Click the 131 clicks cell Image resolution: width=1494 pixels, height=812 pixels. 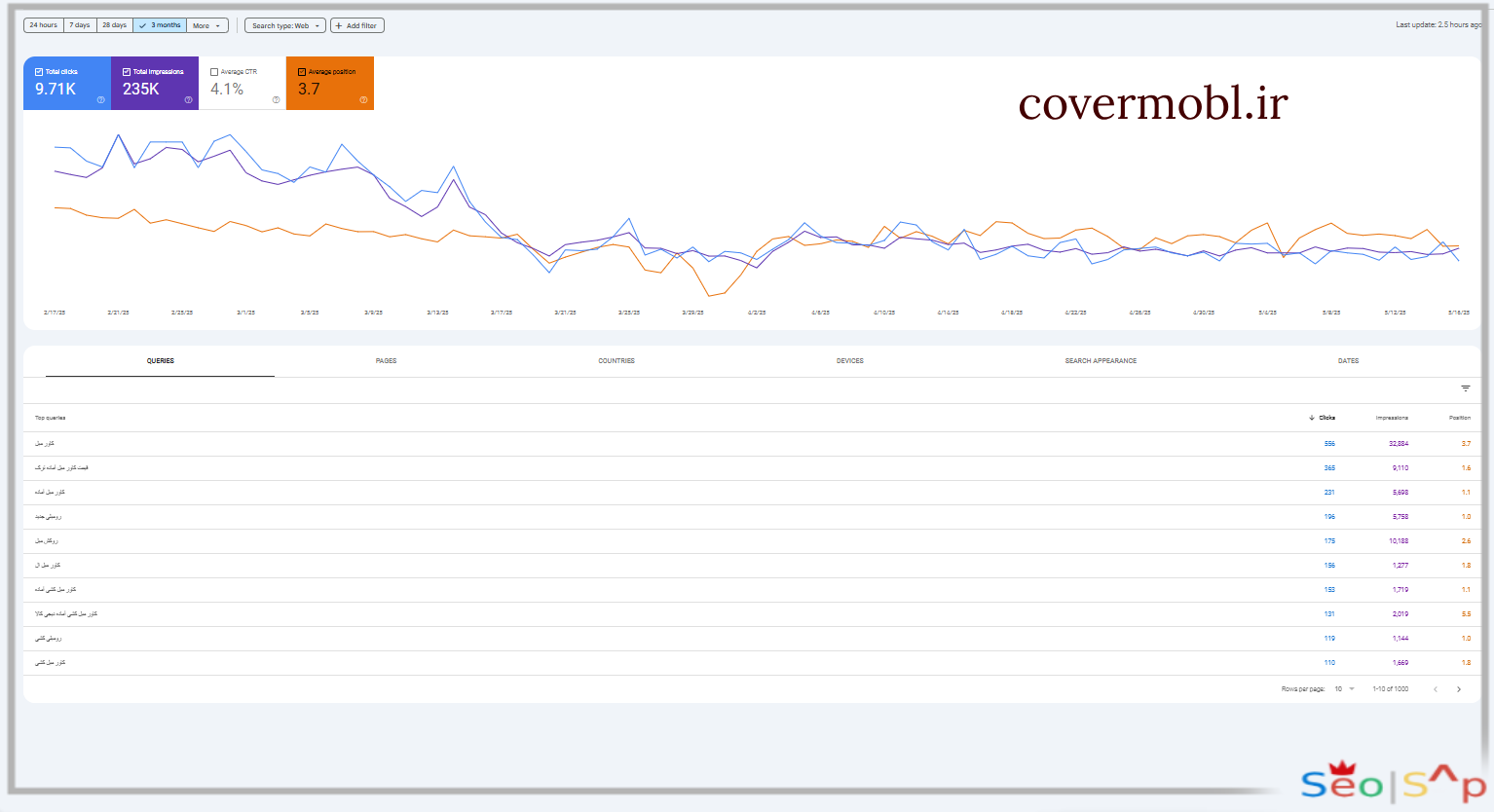pyautogui.click(x=1329, y=614)
